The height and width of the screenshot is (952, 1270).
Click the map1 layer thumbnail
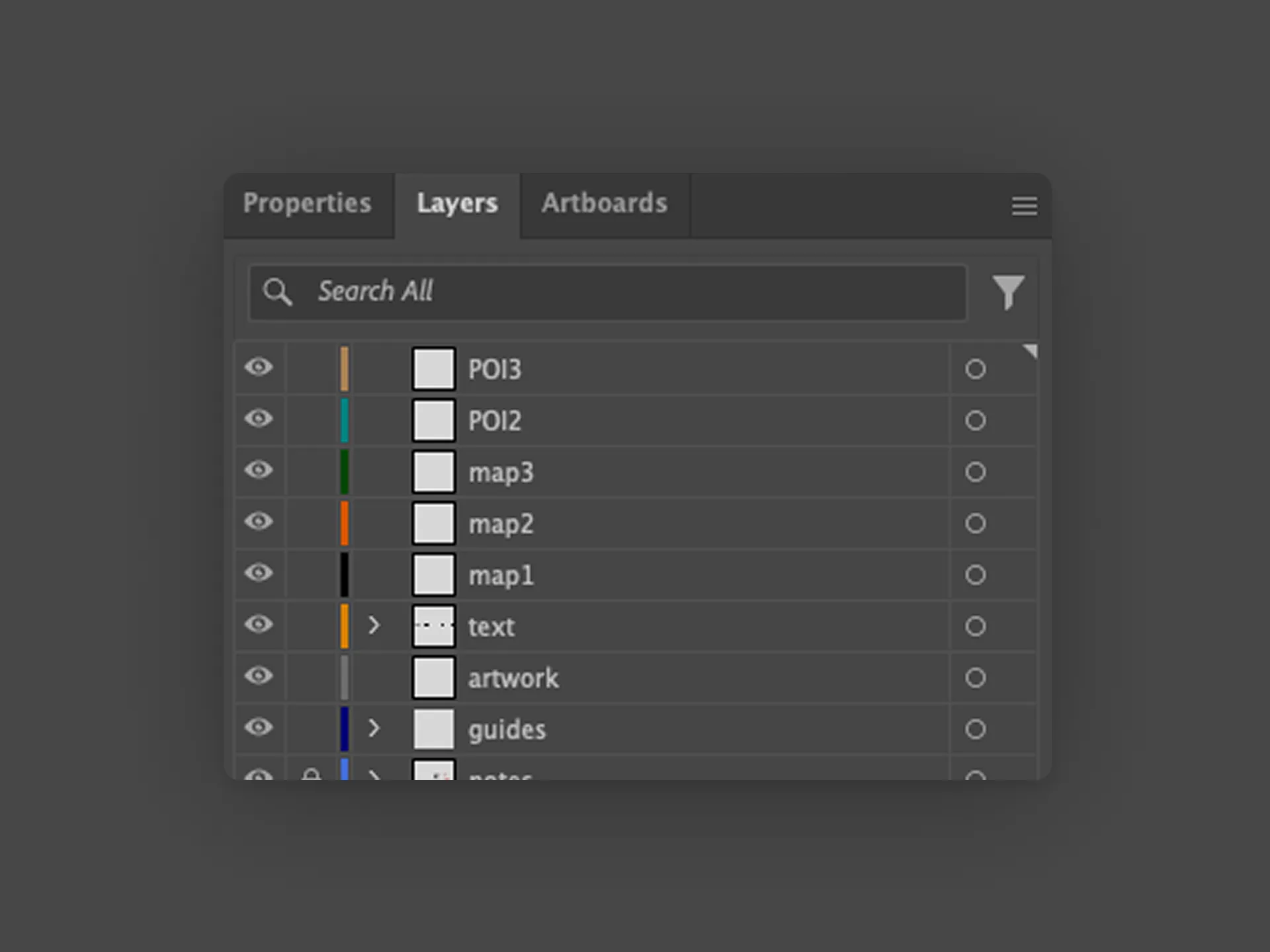click(x=433, y=575)
